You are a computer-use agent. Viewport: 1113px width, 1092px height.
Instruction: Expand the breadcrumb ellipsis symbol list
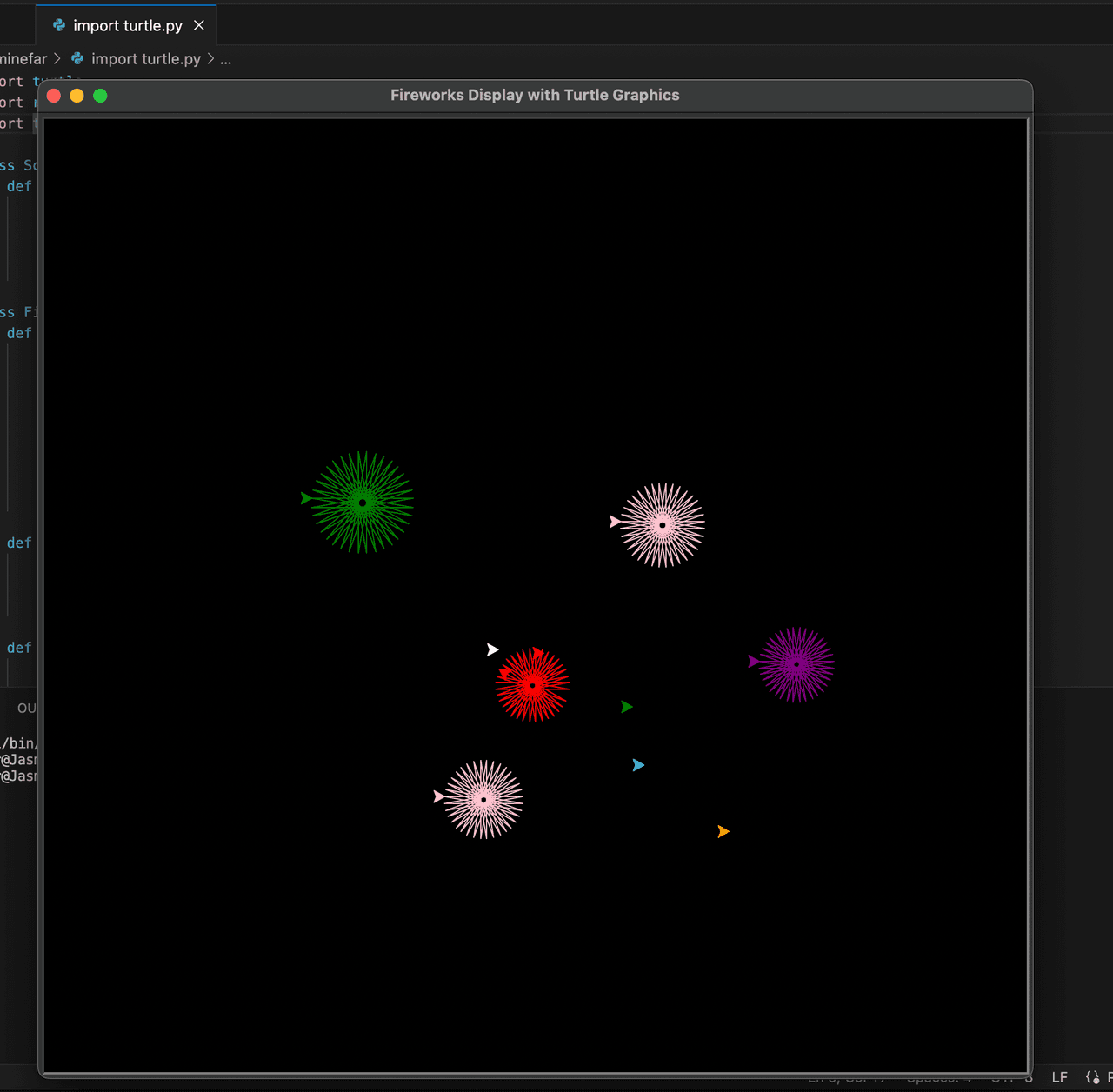click(226, 59)
